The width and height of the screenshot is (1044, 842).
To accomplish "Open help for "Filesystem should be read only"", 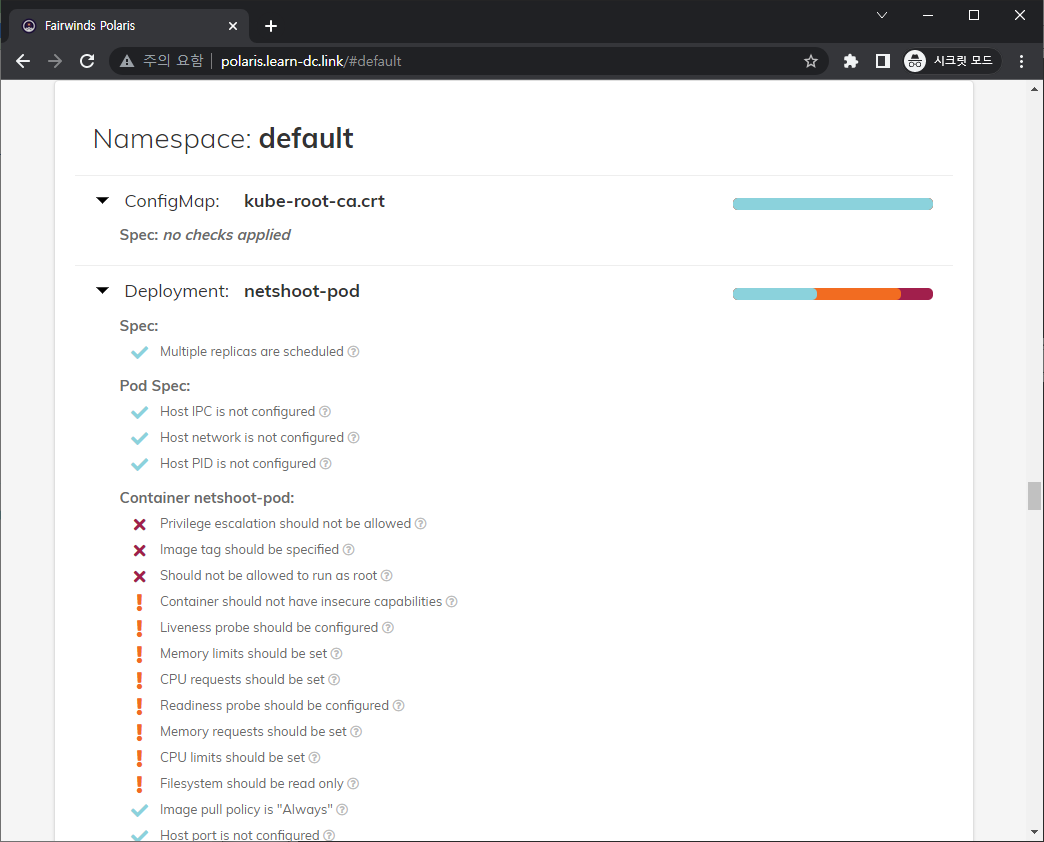I will click(x=353, y=783).
